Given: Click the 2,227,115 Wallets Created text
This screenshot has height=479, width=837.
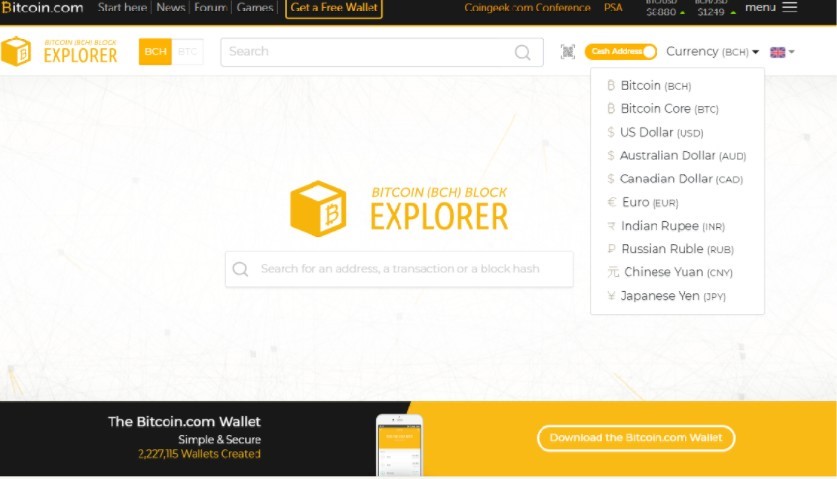Looking at the screenshot, I should [x=200, y=454].
